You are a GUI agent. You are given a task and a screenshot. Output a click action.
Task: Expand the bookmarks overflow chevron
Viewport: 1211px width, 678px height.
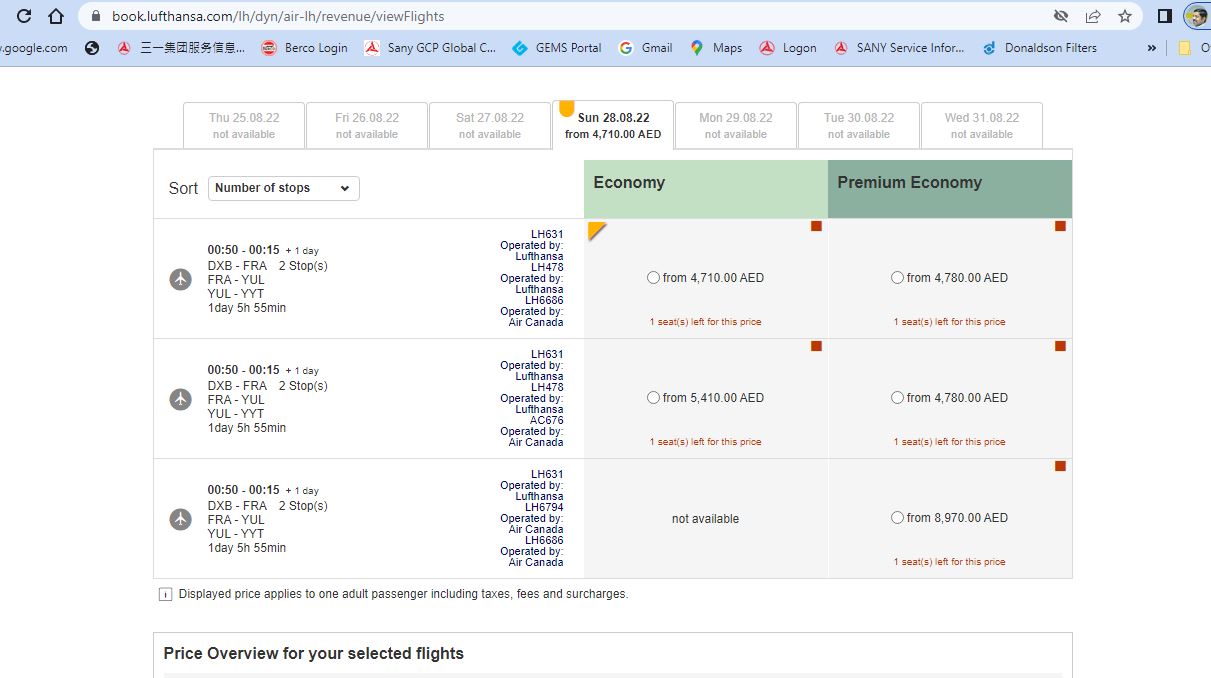click(x=1151, y=47)
